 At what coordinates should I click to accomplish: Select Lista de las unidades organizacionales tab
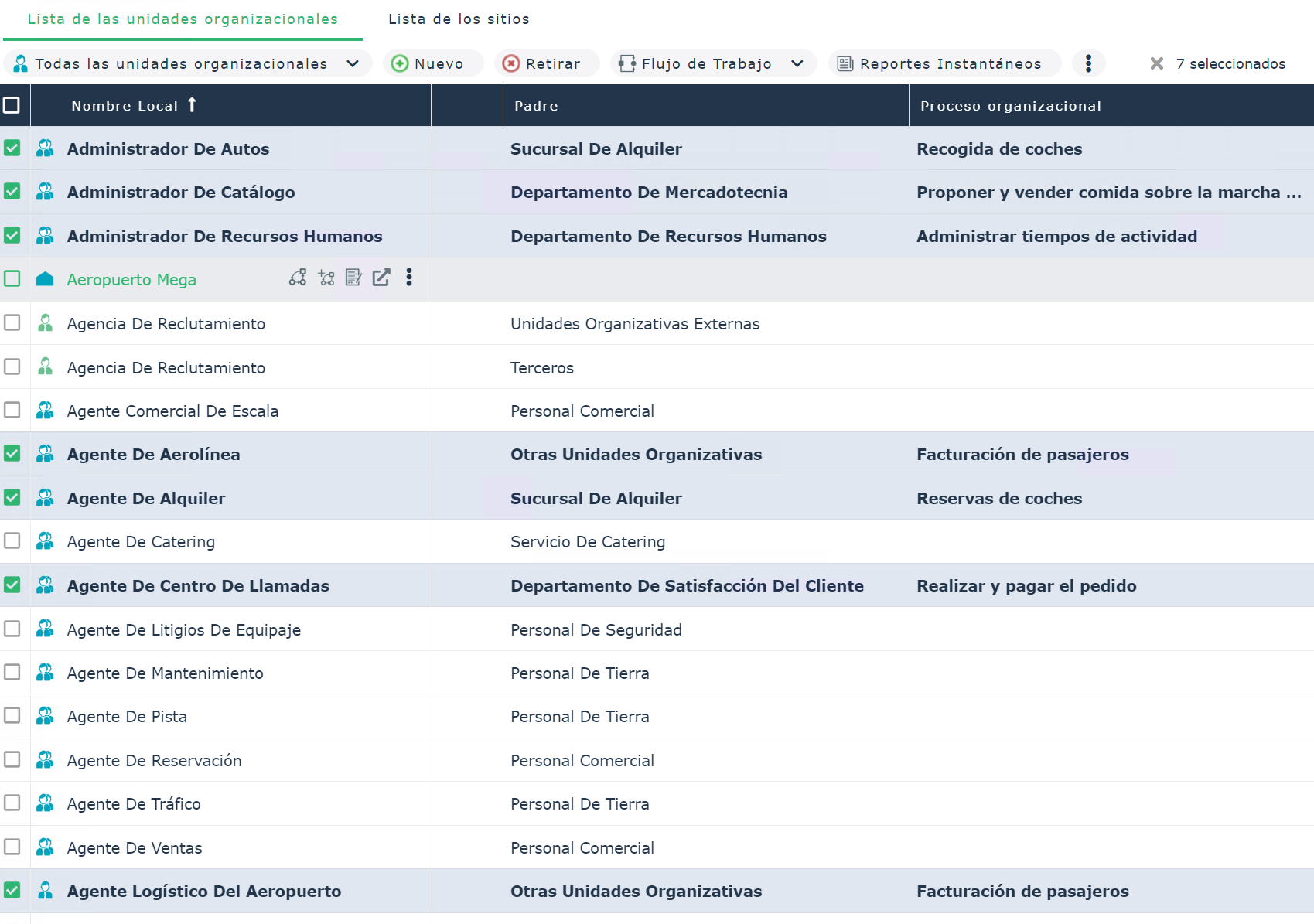tap(183, 19)
